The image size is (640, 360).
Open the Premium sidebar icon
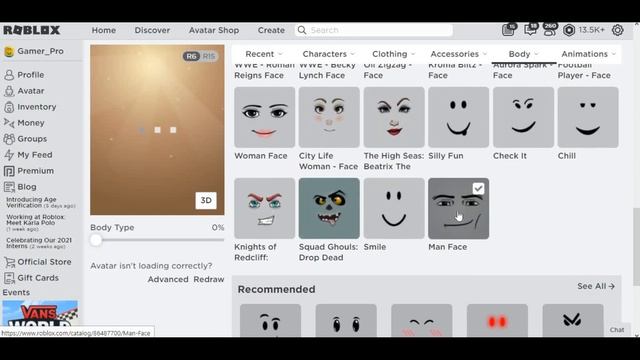pyautogui.click(x=9, y=171)
